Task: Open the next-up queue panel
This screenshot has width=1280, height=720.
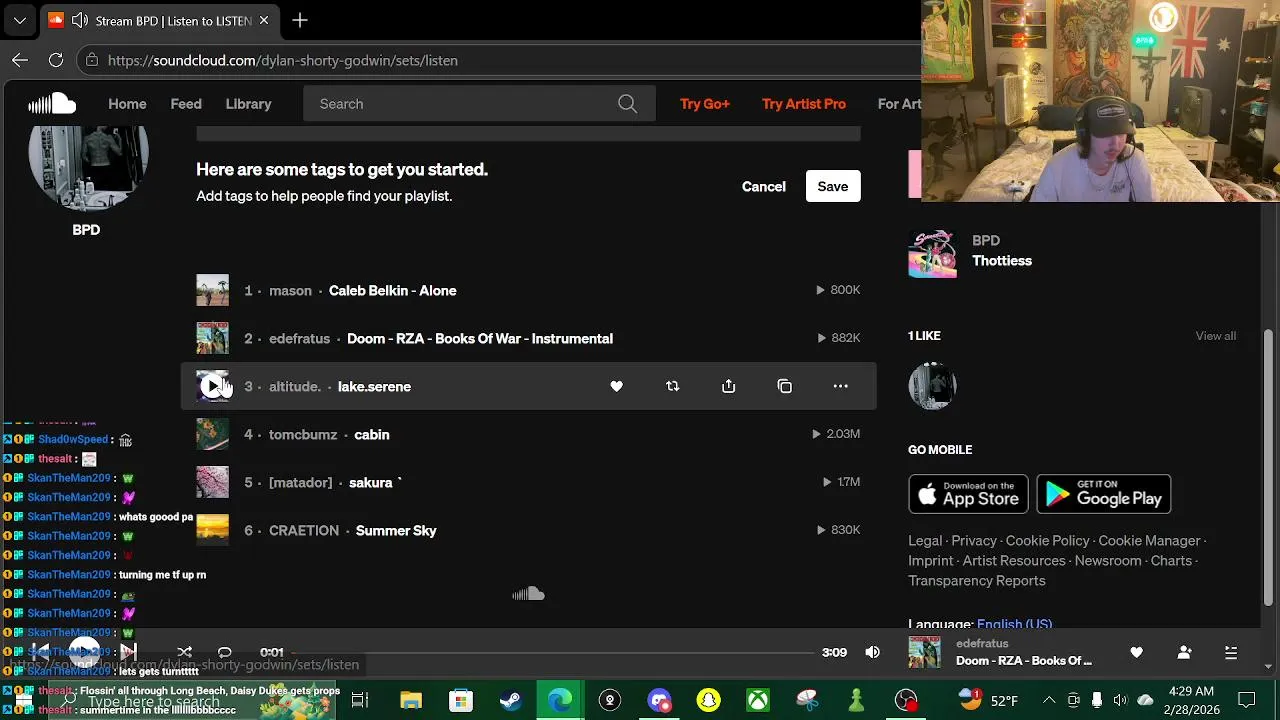Action: pos(1231,652)
